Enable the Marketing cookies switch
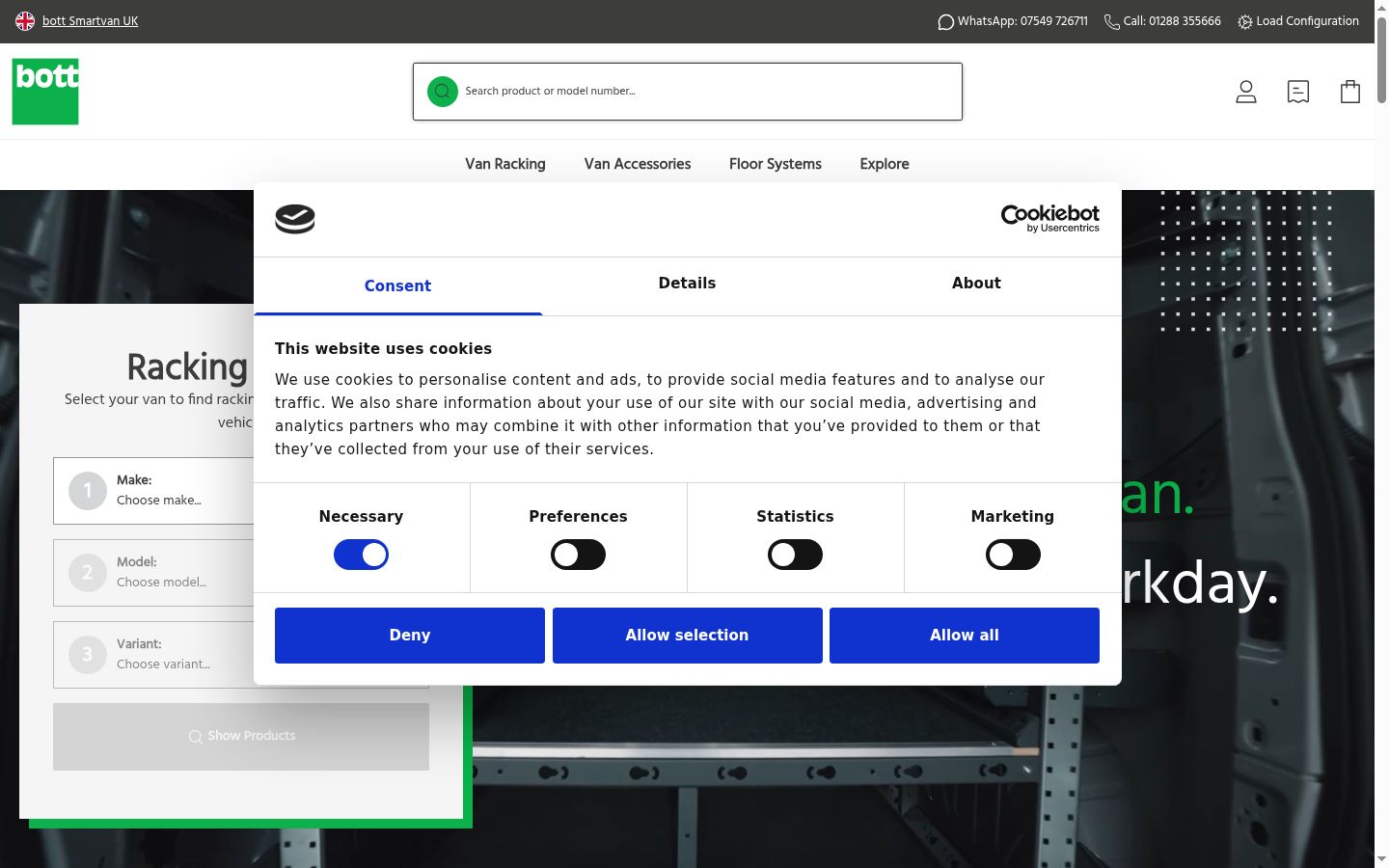1389x868 pixels. point(1013,555)
